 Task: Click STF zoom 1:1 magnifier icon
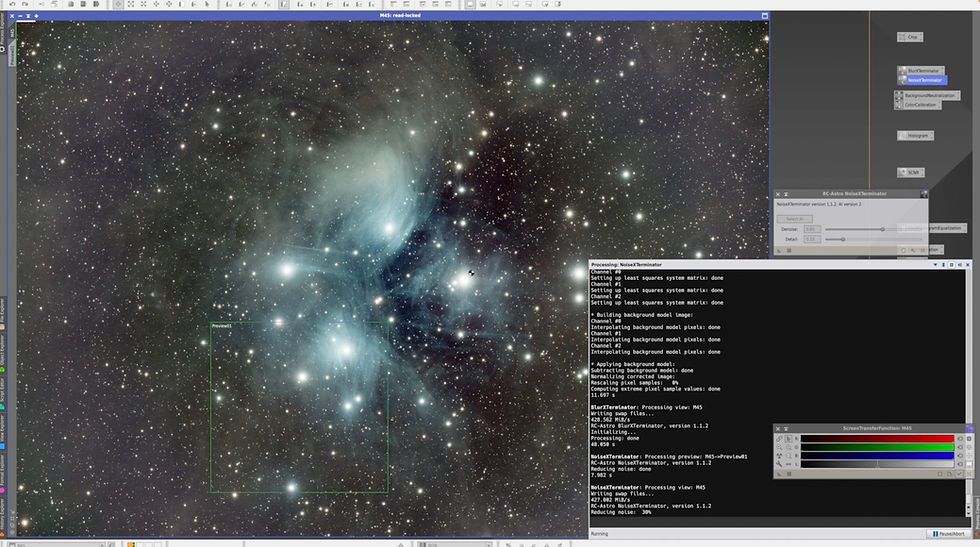[x=788, y=456]
